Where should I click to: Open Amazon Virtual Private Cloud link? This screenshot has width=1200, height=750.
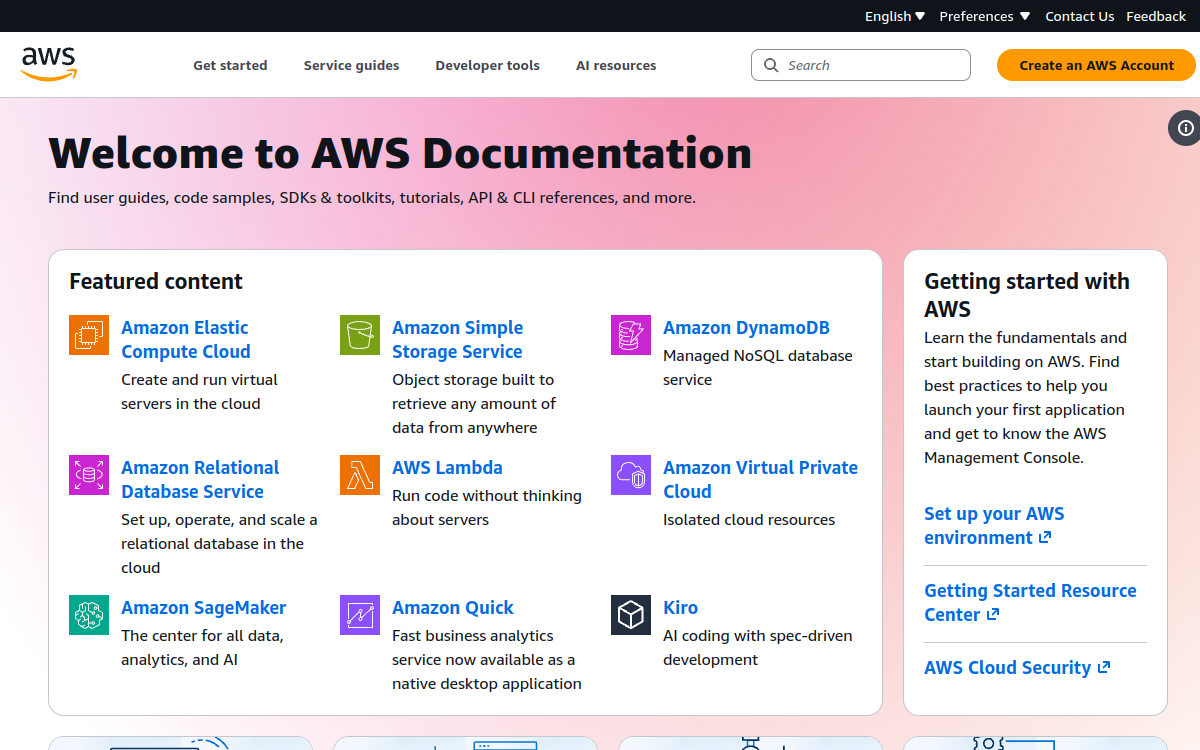(760, 479)
